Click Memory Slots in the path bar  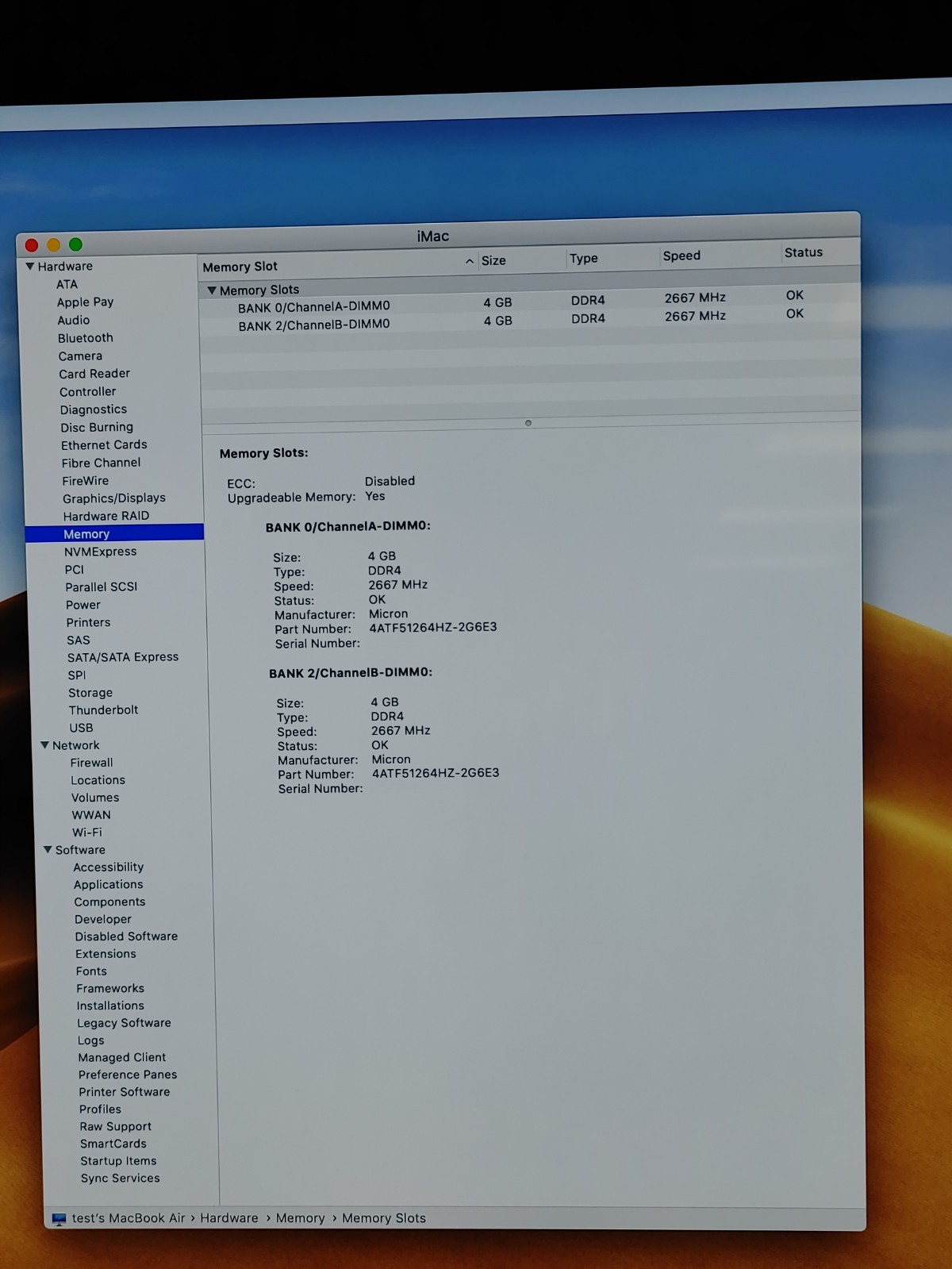tap(384, 1218)
